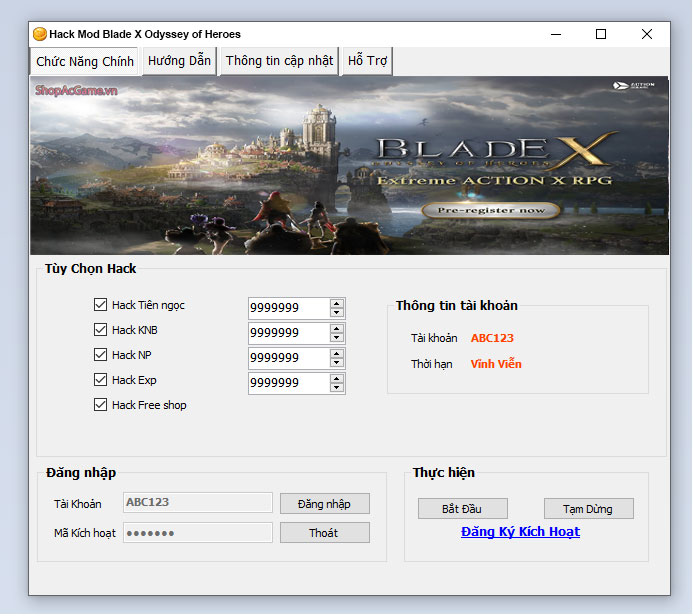Image resolution: width=693 pixels, height=616 pixels.
Task: Increase Tiên ngọc value with up arrow
Action: tap(337, 304)
